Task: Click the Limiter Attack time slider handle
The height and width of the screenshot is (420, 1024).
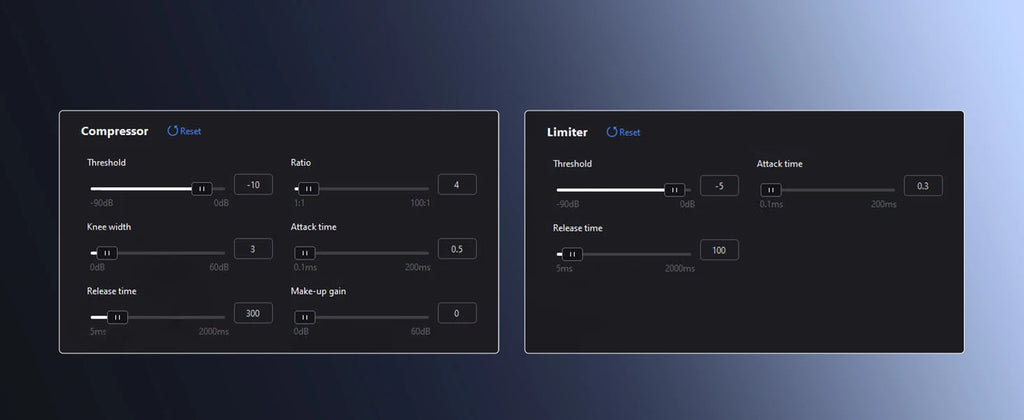Action: click(771, 190)
